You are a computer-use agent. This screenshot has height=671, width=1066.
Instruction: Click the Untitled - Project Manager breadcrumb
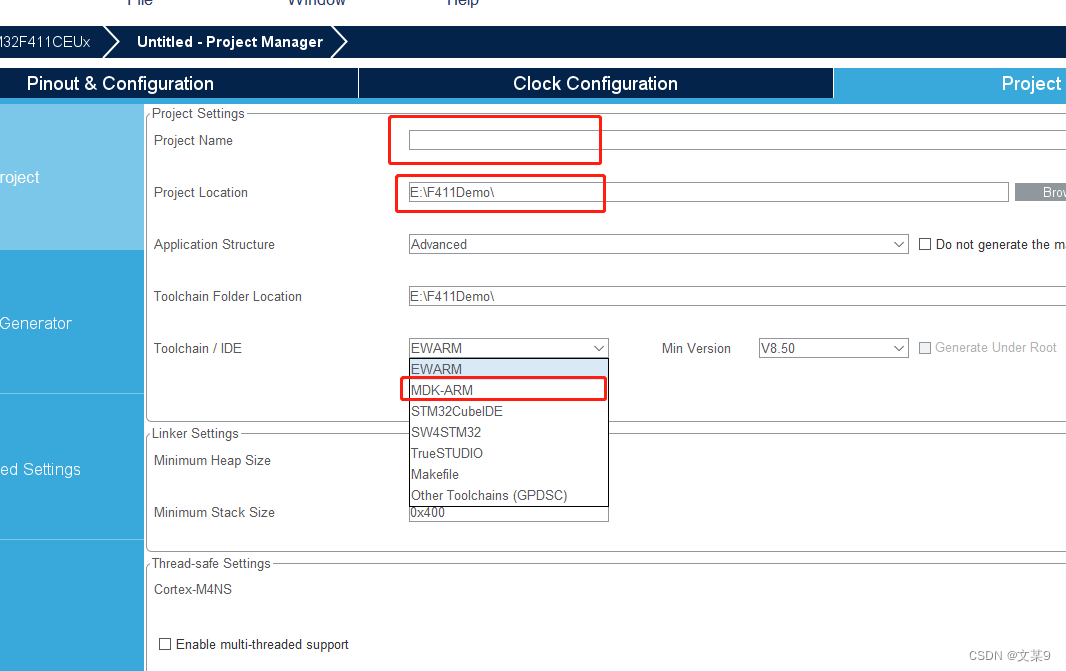tap(230, 42)
